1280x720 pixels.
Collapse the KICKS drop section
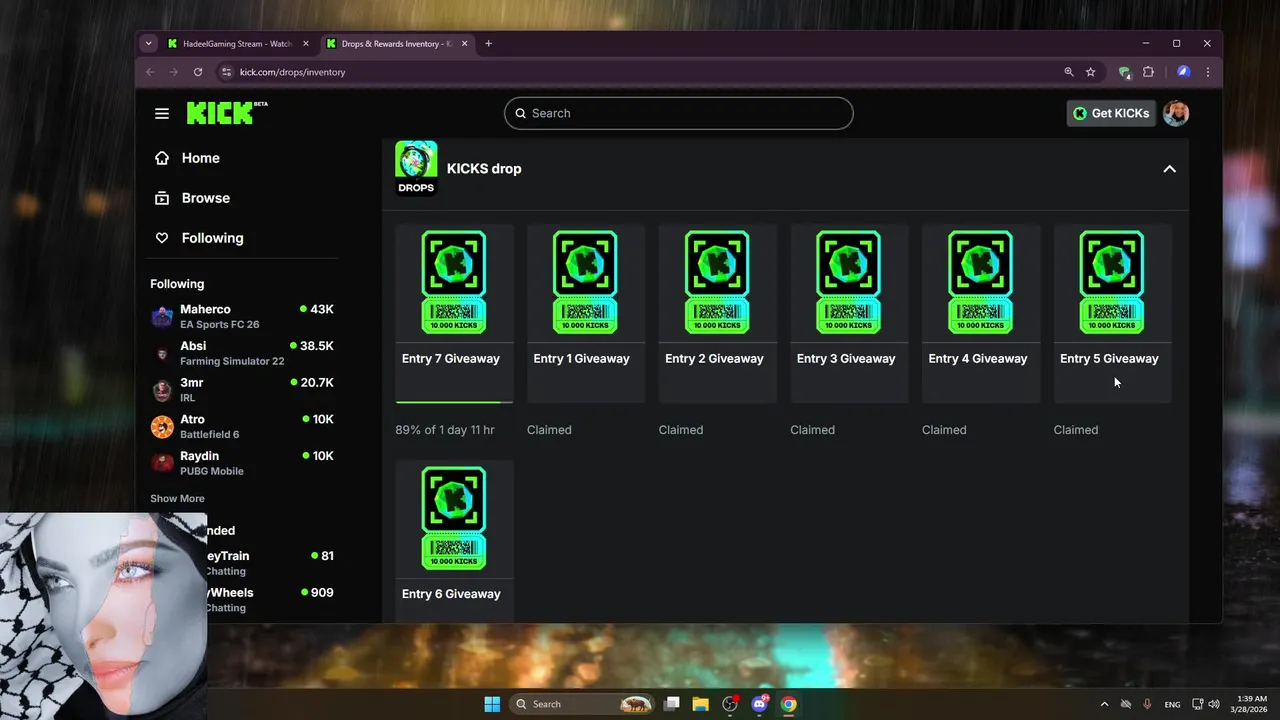[1169, 169]
